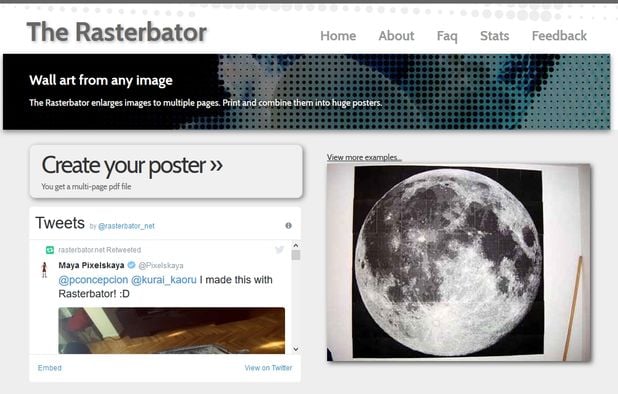Viewport: 618px width, 394px height.
Task: Click the 'You get a multi-page pdf file' text
Action: [x=86, y=186]
